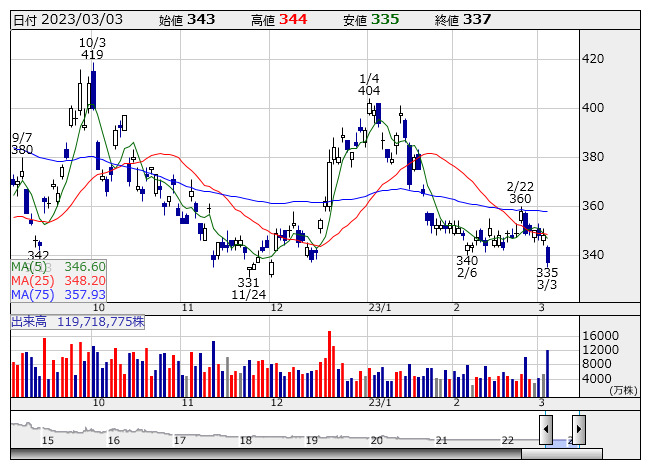653x470 pixels.
Task: Click the 1/4 high annotation of 404
Action: tap(369, 85)
